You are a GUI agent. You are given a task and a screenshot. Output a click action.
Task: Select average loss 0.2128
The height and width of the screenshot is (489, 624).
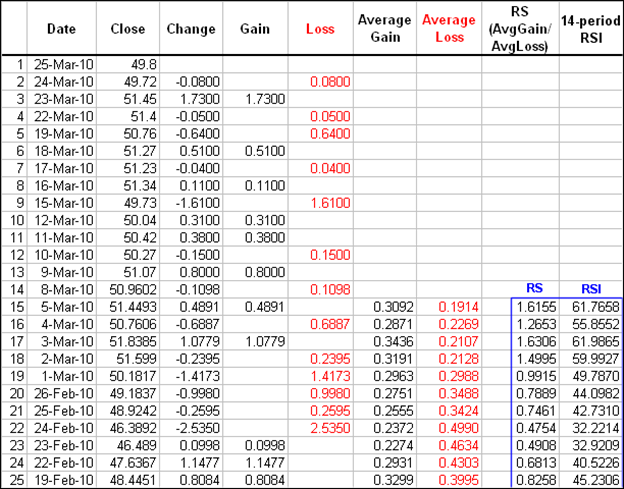click(x=458, y=359)
